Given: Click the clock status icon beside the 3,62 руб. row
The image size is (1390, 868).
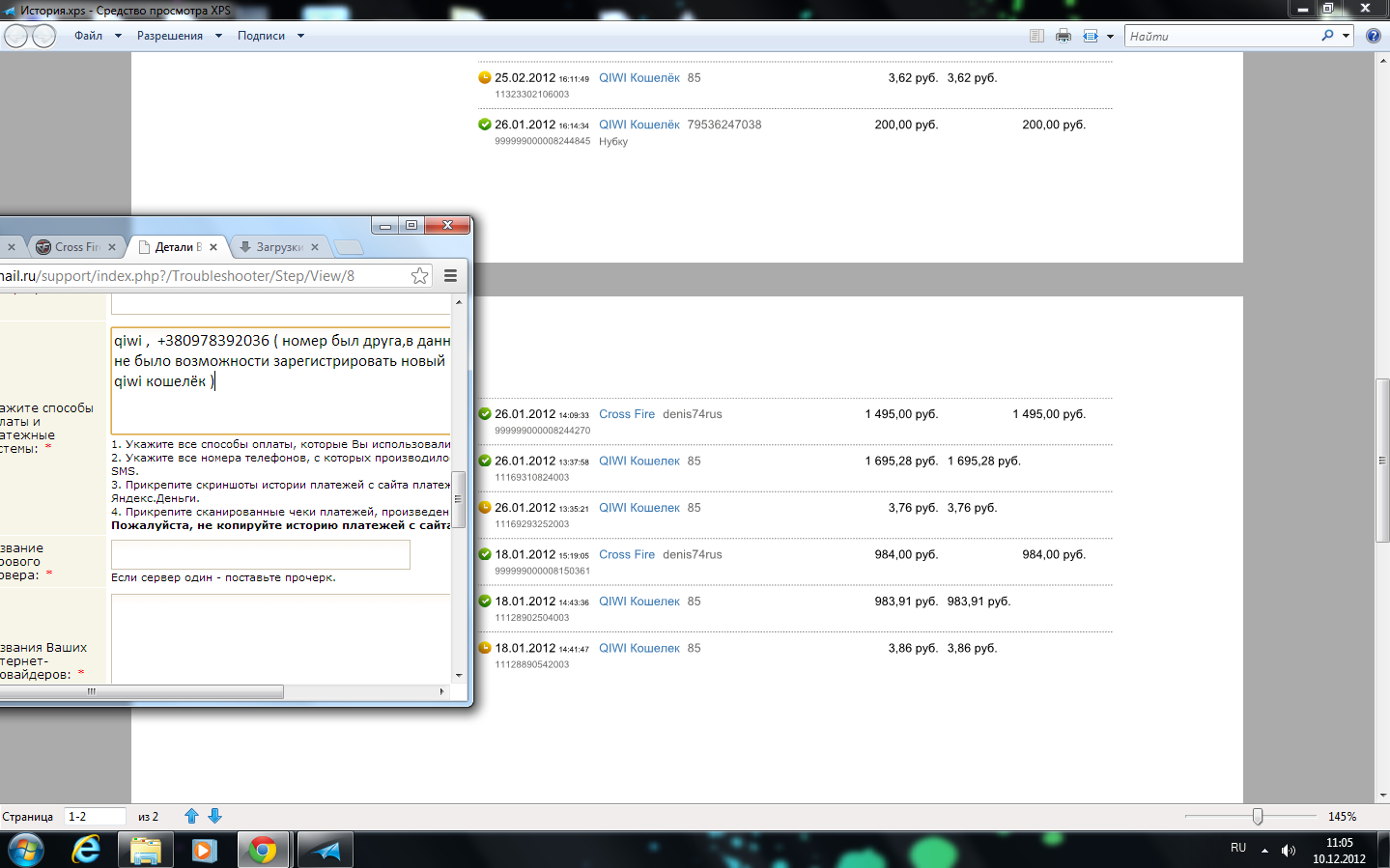Looking at the screenshot, I should click(485, 78).
